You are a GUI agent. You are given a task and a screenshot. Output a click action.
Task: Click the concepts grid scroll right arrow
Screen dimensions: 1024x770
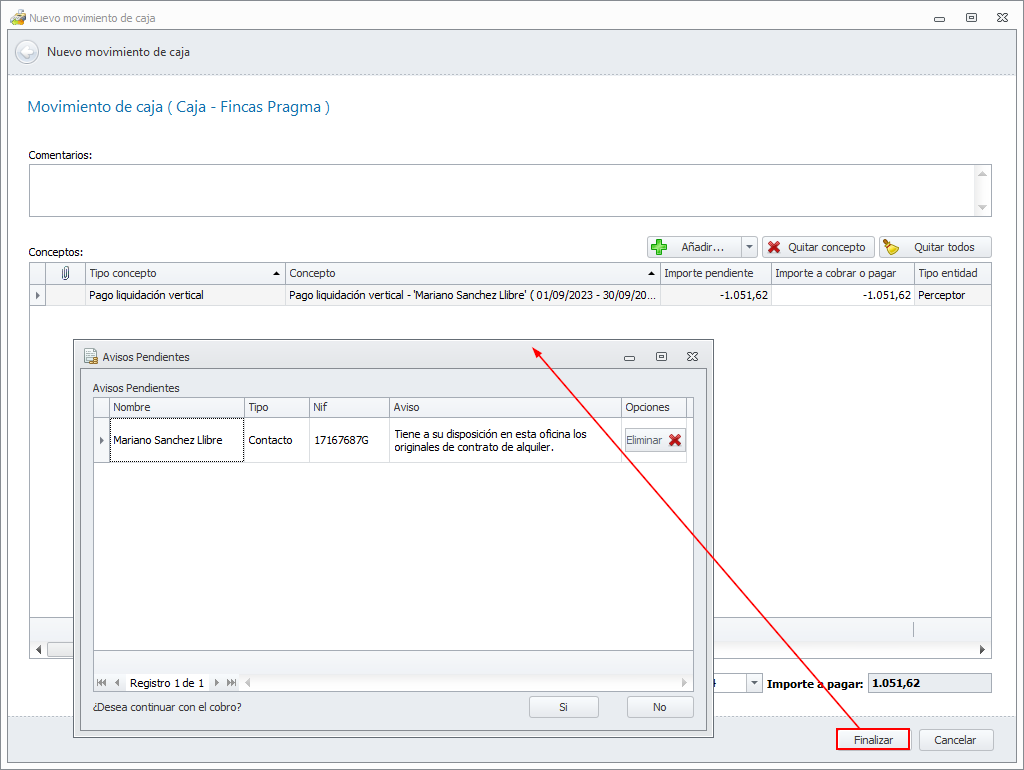[982, 649]
